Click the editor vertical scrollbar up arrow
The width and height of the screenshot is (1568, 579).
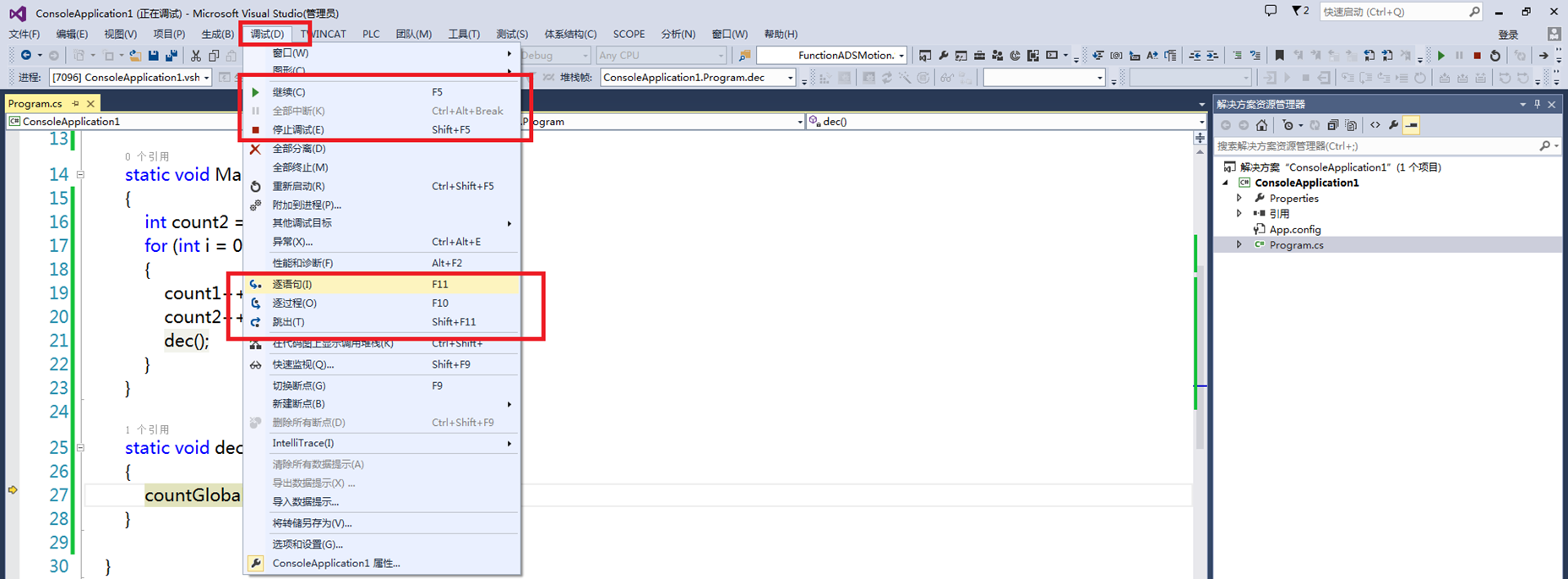point(1200,153)
